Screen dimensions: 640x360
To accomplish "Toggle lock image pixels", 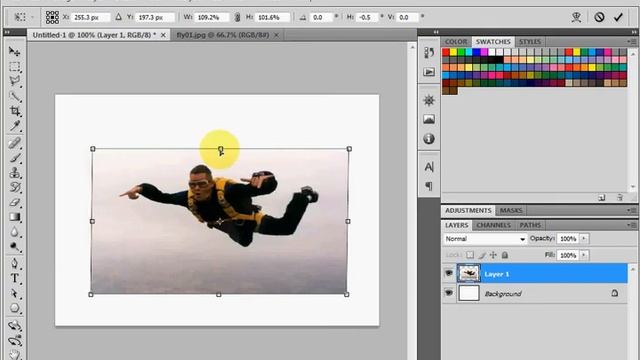I will click(482, 255).
